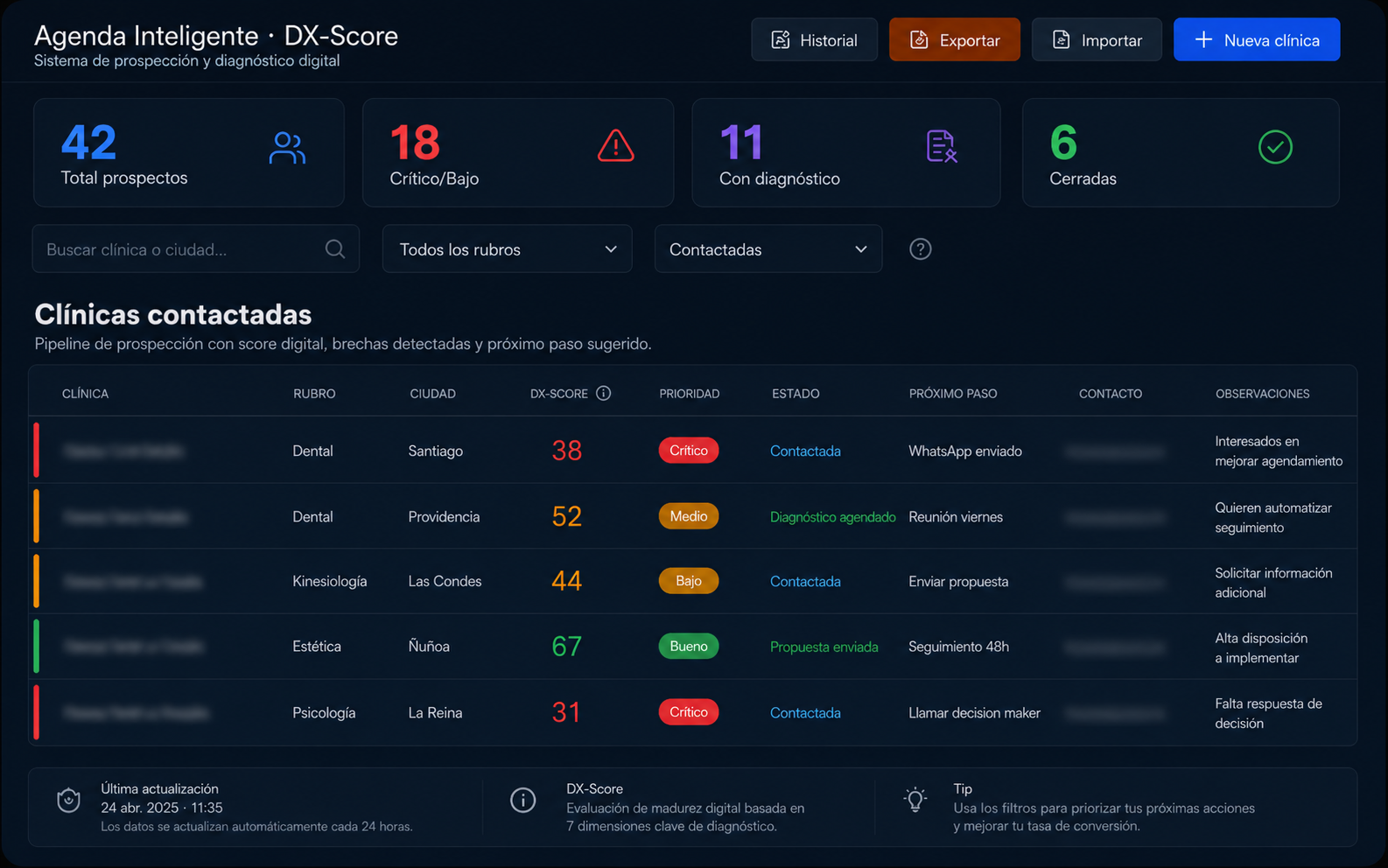Click the Quieren automatizar seguimiento note
Viewport: 1388px width, 868px height.
1272,517
